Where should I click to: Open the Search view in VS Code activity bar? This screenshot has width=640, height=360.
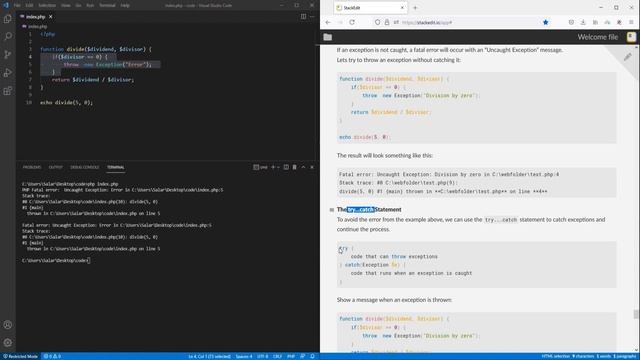8,36
